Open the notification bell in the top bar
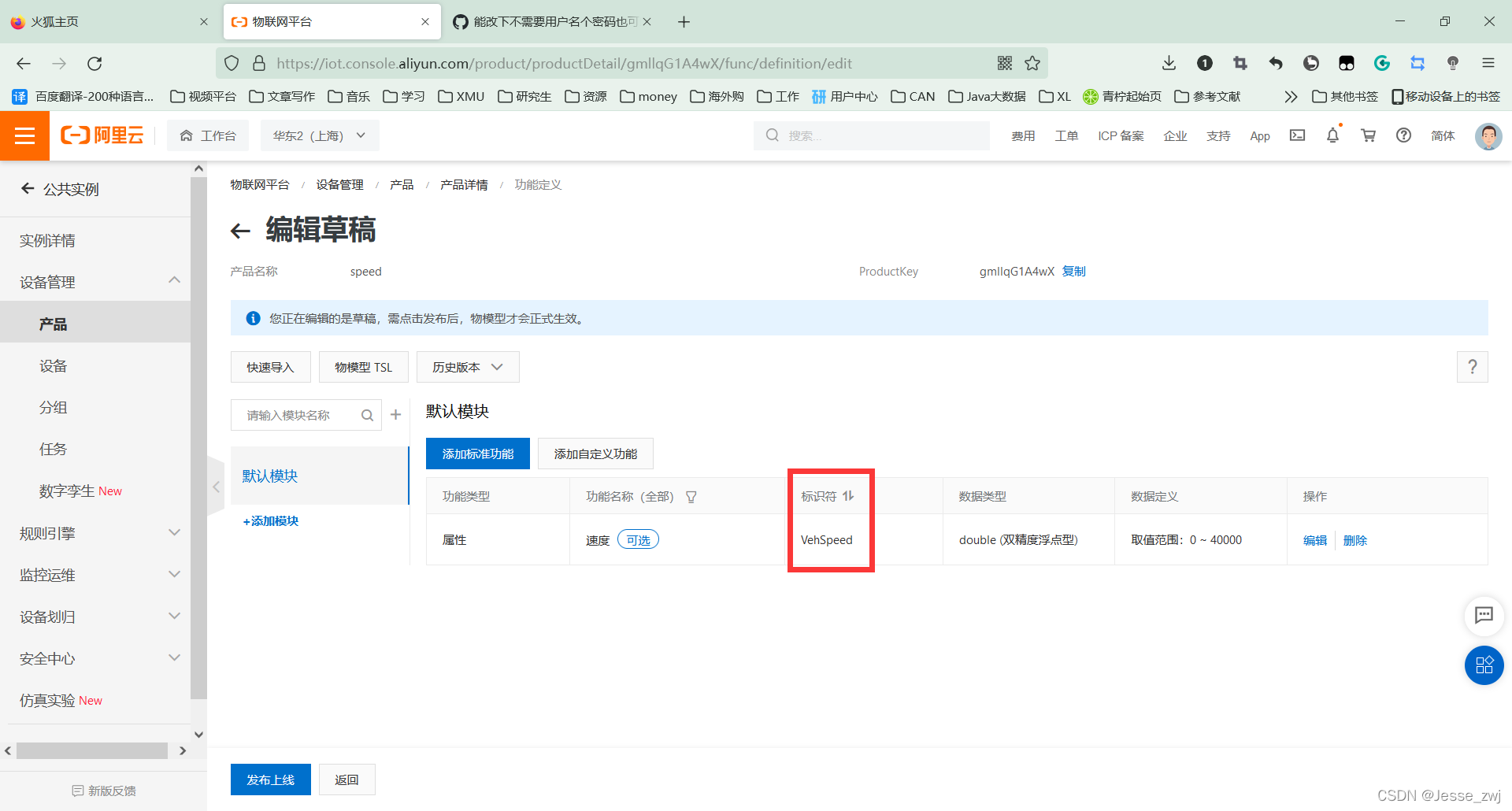This screenshot has height=811, width=1512. (1332, 135)
